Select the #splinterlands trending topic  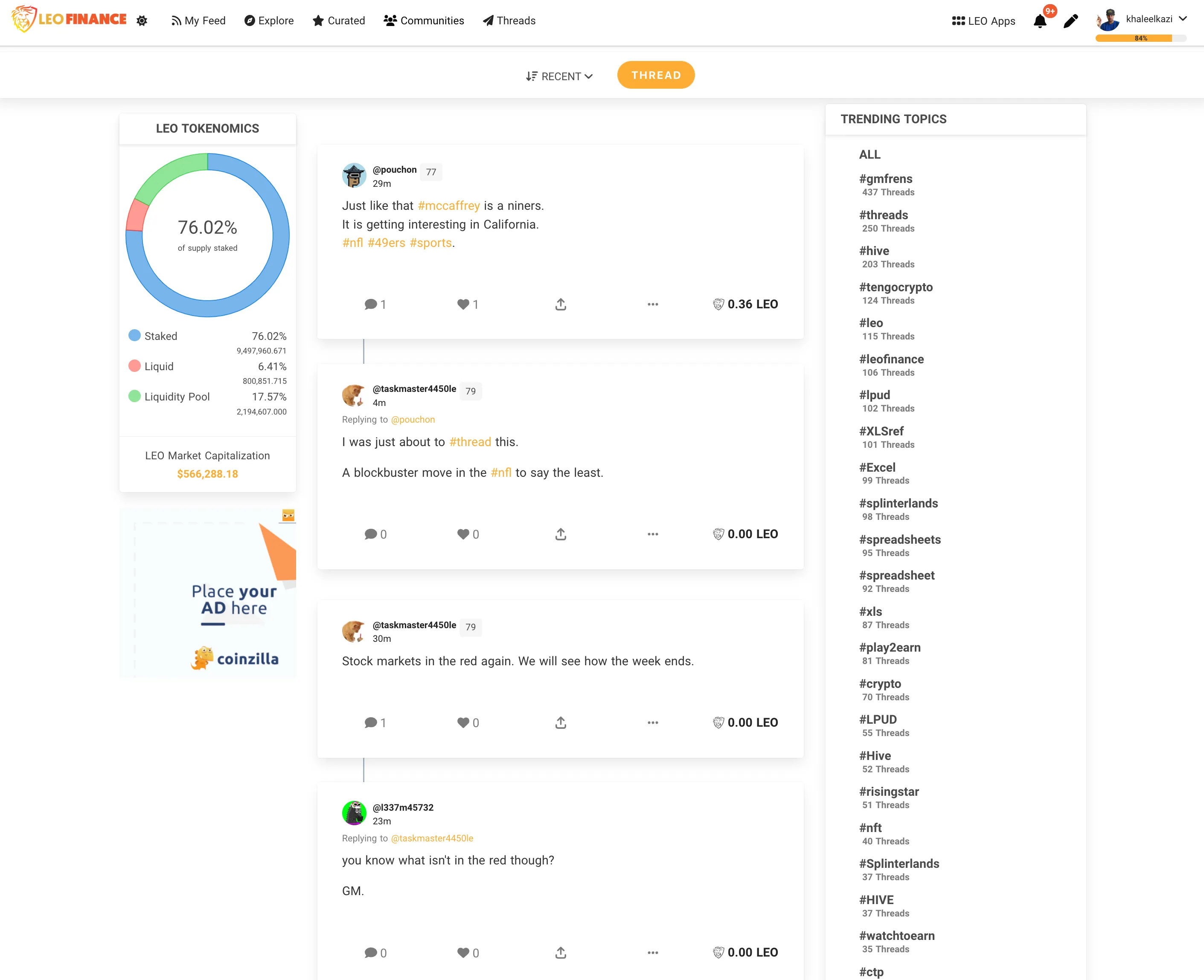tap(898, 504)
